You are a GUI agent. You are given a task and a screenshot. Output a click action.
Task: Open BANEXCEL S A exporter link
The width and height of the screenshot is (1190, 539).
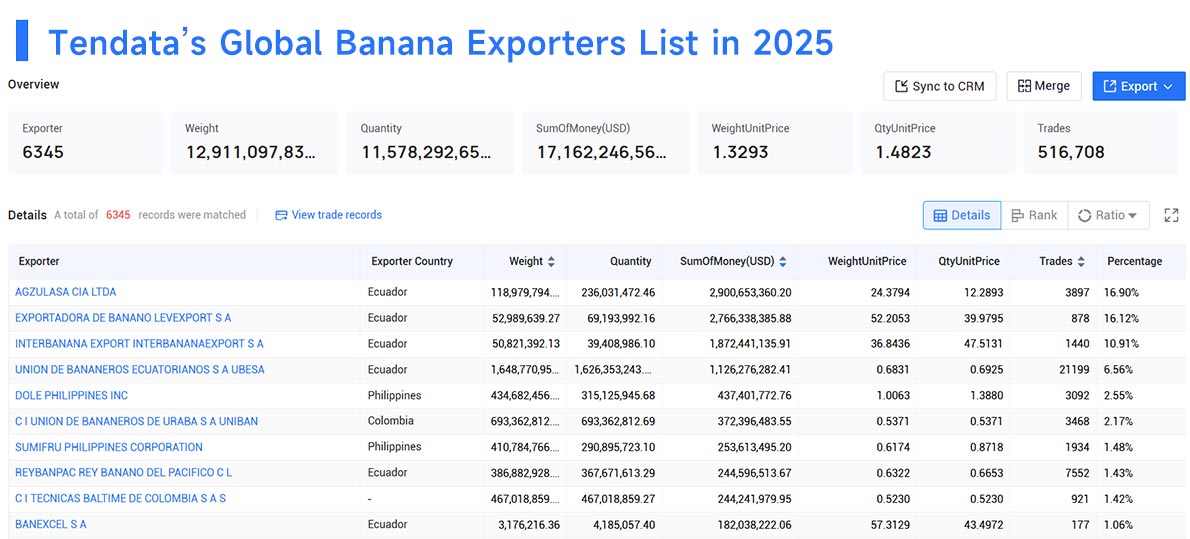[51, 525]
